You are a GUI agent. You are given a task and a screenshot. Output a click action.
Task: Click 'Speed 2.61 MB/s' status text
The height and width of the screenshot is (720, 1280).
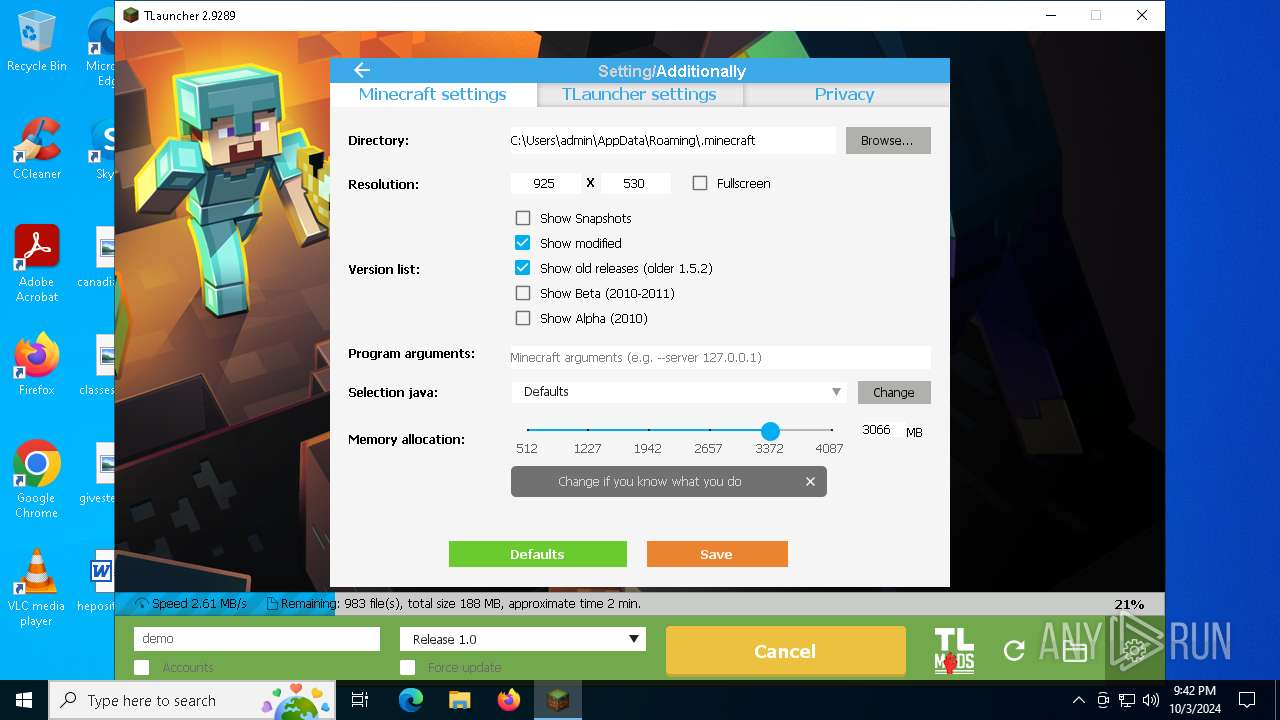click(x=199, y=604)
